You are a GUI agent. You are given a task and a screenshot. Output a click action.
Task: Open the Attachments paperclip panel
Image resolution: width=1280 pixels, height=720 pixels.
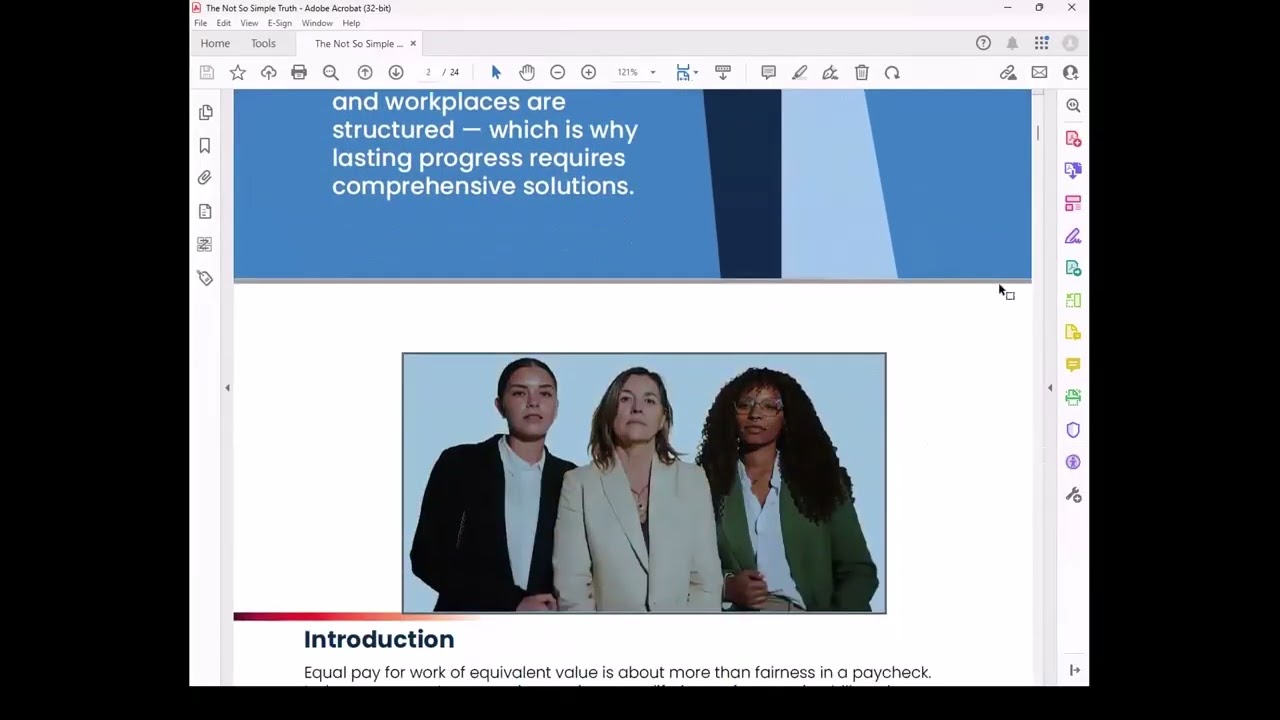click(x=205, y=178)
